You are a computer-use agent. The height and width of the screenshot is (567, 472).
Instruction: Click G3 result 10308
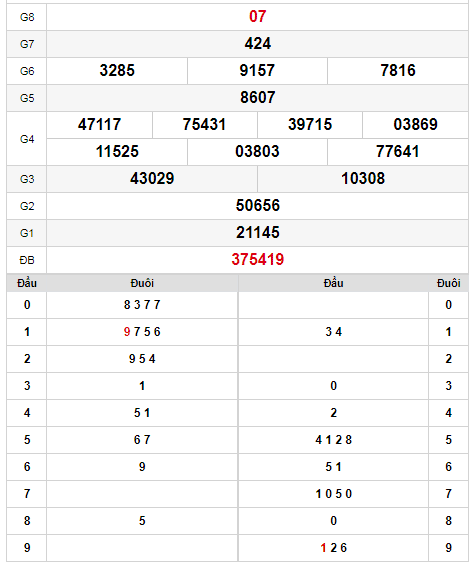pyautogui.click(x=363, y=179)
